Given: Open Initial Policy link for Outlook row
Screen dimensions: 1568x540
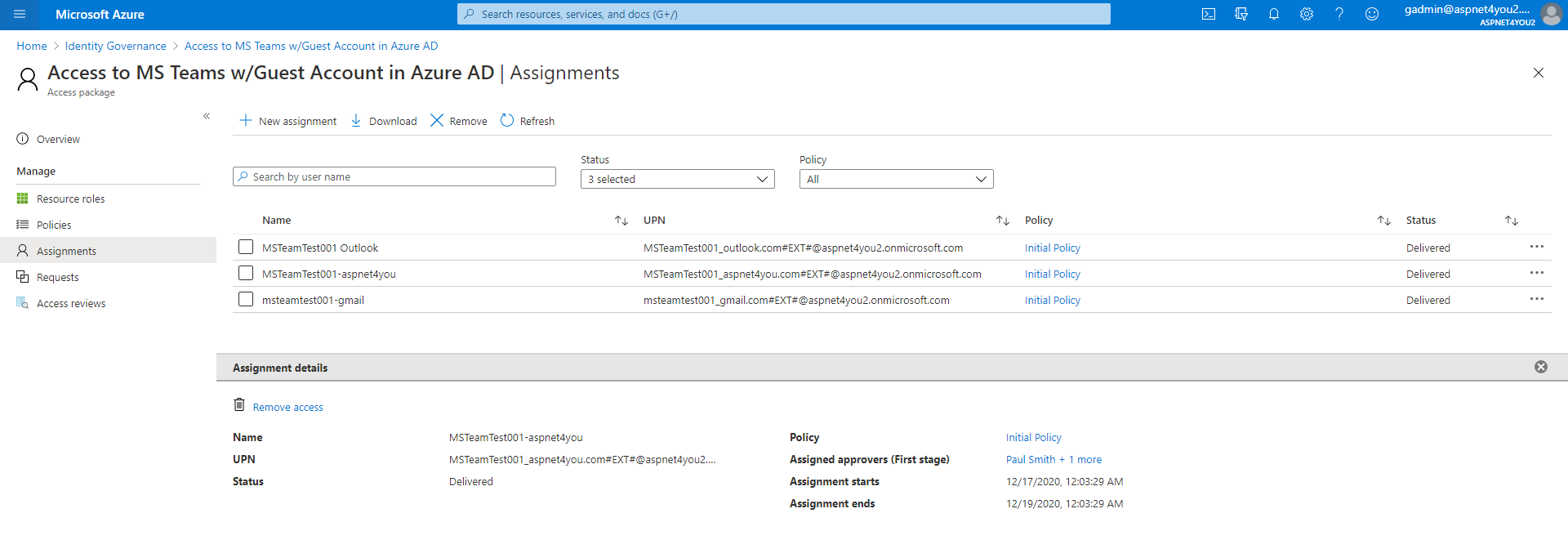Looking at the screenshot, I should [1053, 248].
